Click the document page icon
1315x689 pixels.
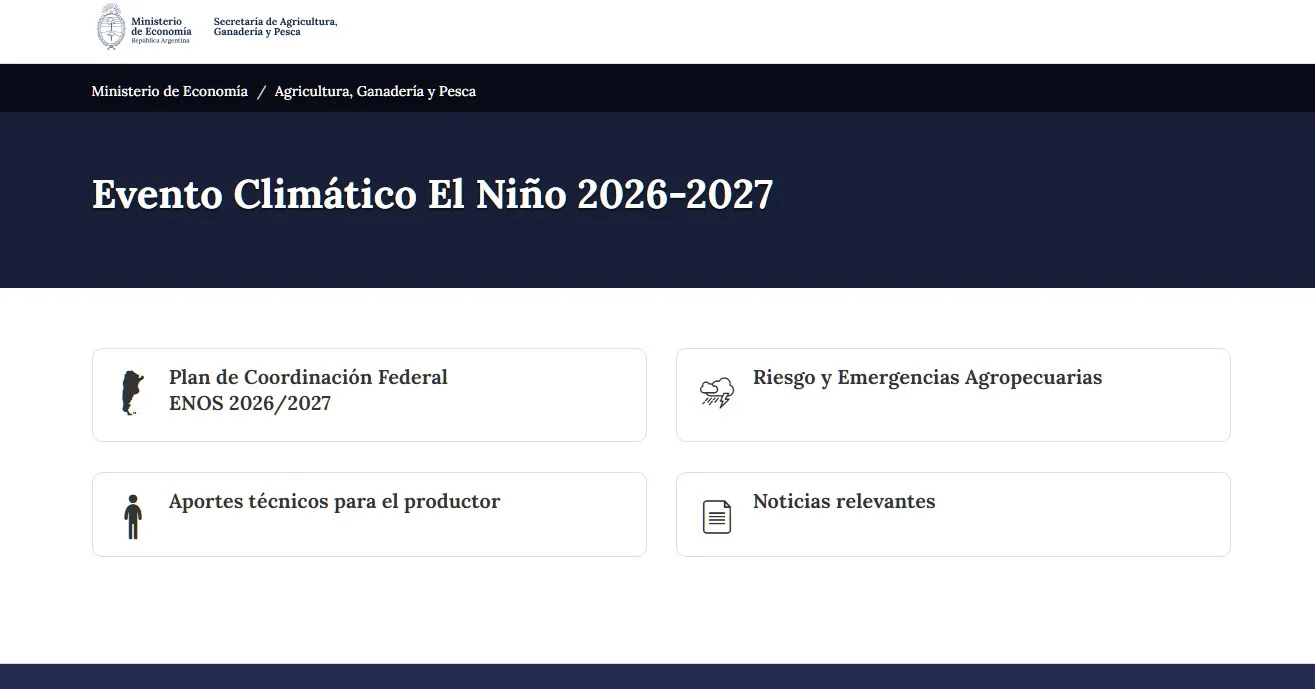716,516
